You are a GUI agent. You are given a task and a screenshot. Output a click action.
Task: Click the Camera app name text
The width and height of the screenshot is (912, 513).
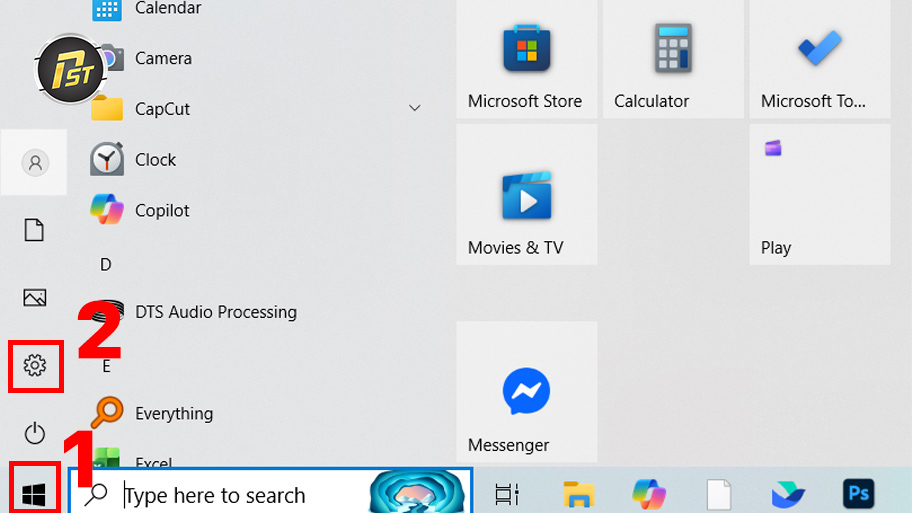coord(163,58)
